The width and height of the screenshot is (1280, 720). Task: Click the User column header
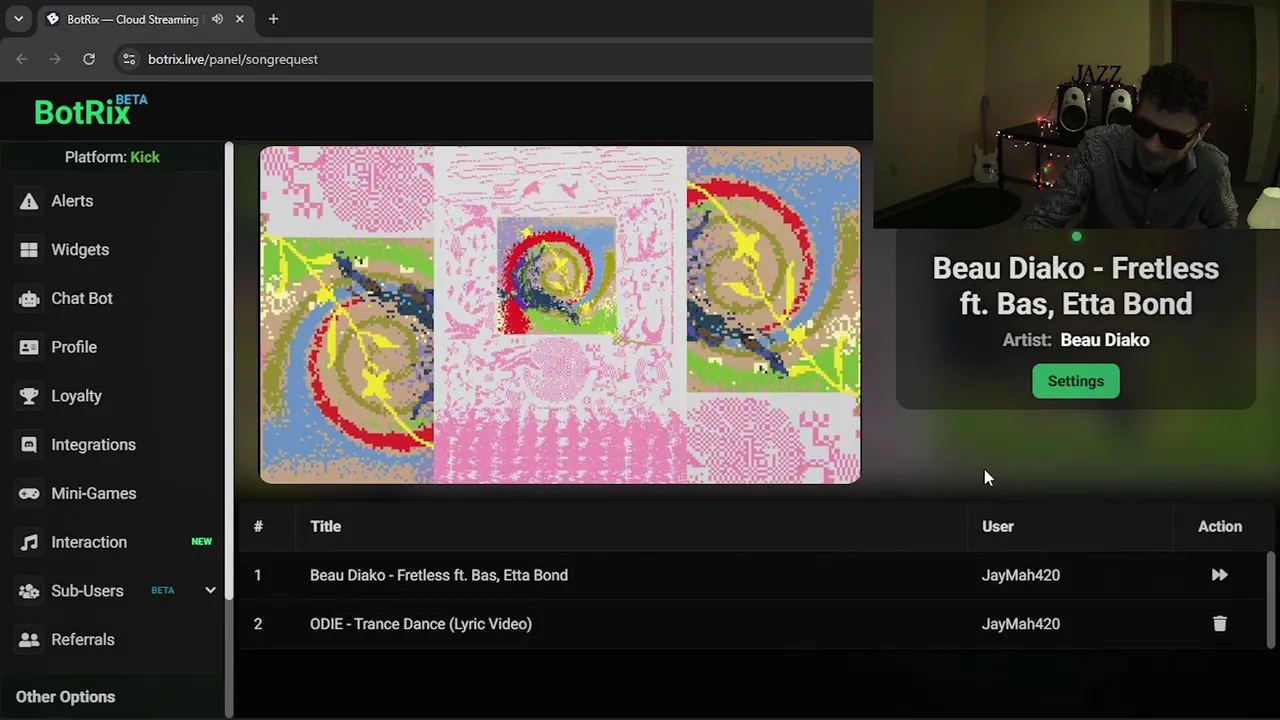pyautogui.click(x=998, y=527)
